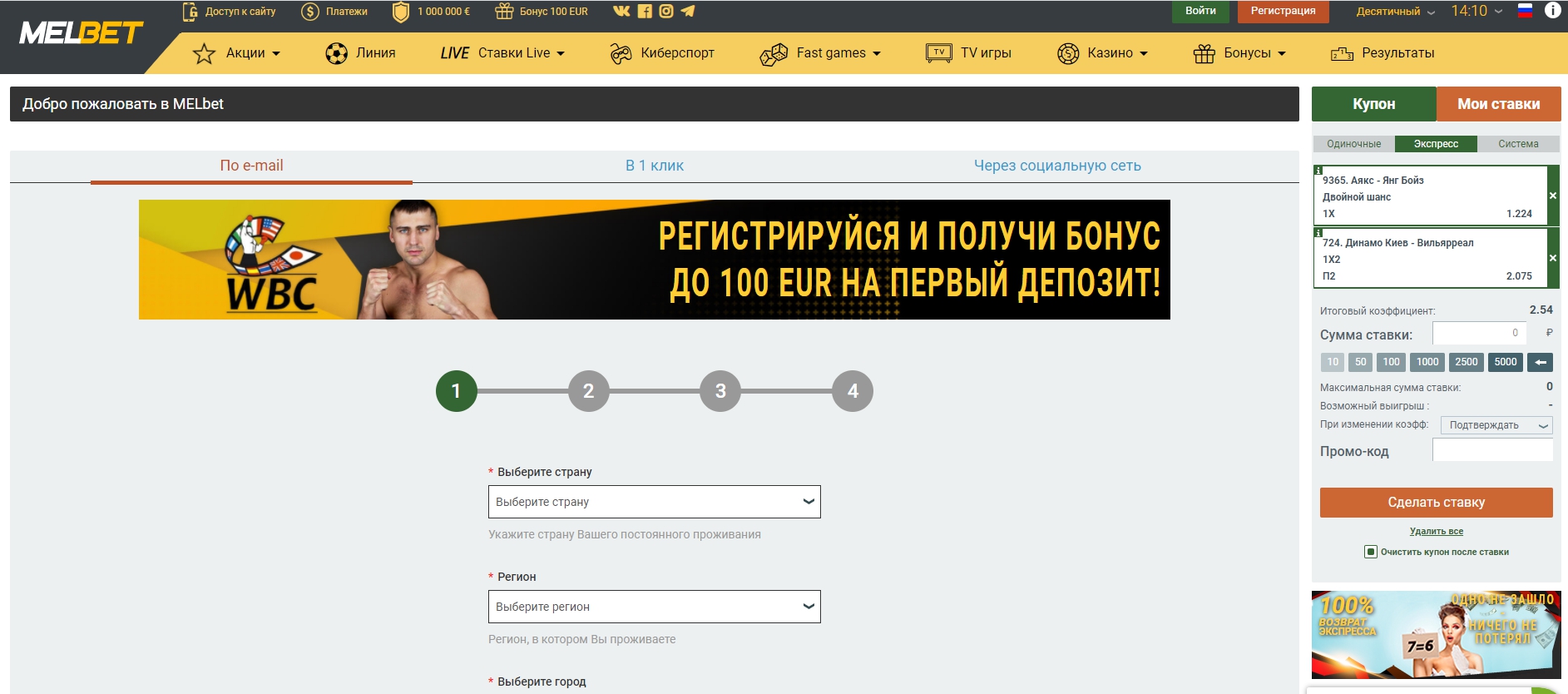1568x694 pixels.
Task: Select the Одиночные bet type tab
Action: (x=1354, y=144)
